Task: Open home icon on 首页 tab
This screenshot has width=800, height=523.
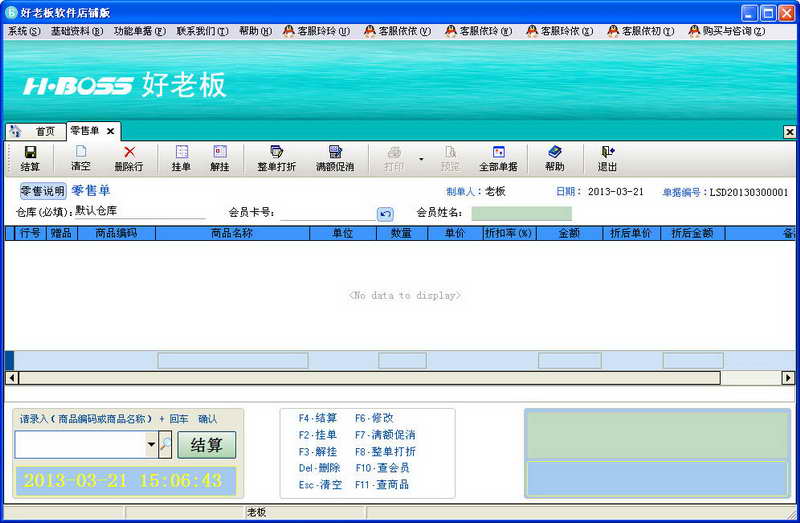Action: tap(16, 131)
